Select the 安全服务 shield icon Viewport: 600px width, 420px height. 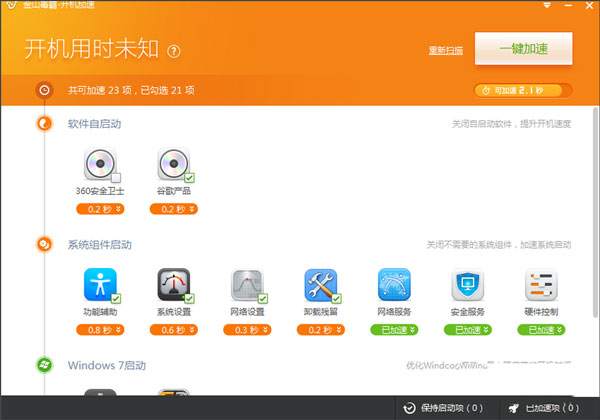coord(468,285)
